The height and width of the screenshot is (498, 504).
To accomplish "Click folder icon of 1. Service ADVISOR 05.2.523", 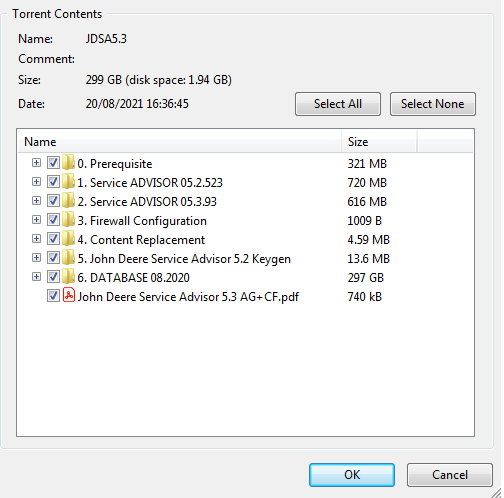I will click(x=68, y=182).
